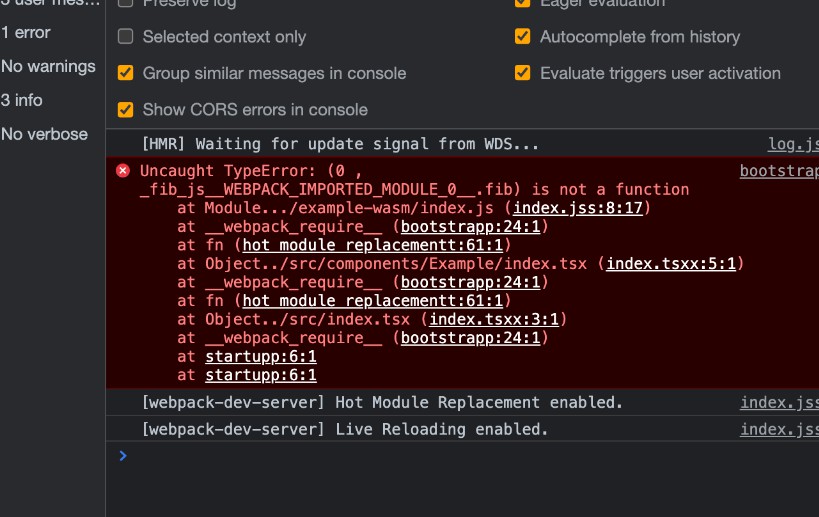Open first startupp:6:1 link
Screen dimensions: 819x517
click(x=261, y=357)
